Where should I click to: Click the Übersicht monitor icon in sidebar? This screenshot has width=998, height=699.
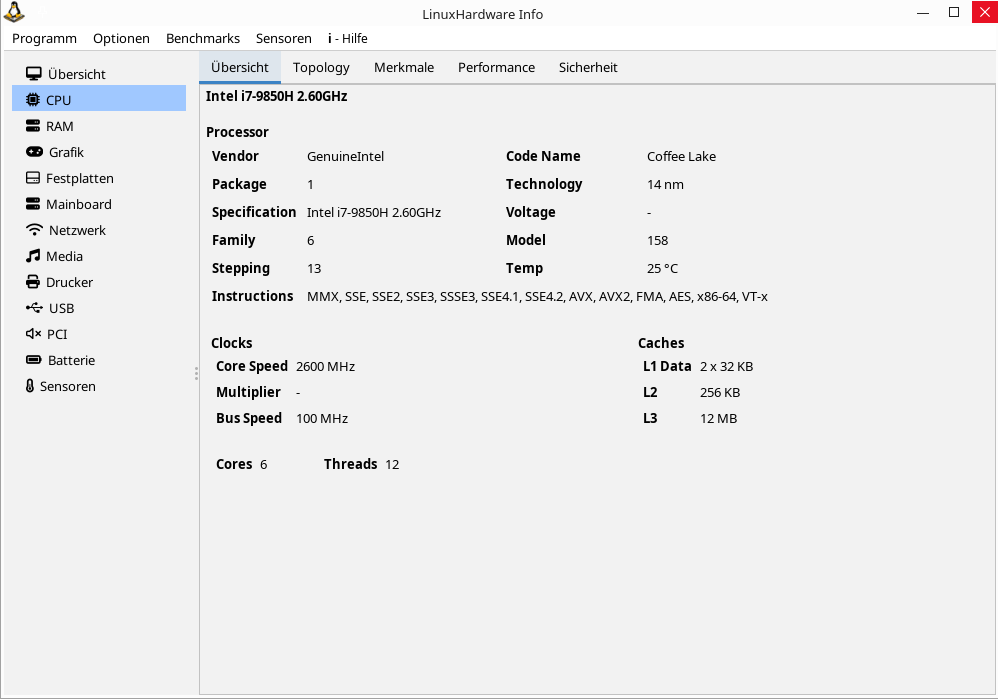tap(34, 74)
